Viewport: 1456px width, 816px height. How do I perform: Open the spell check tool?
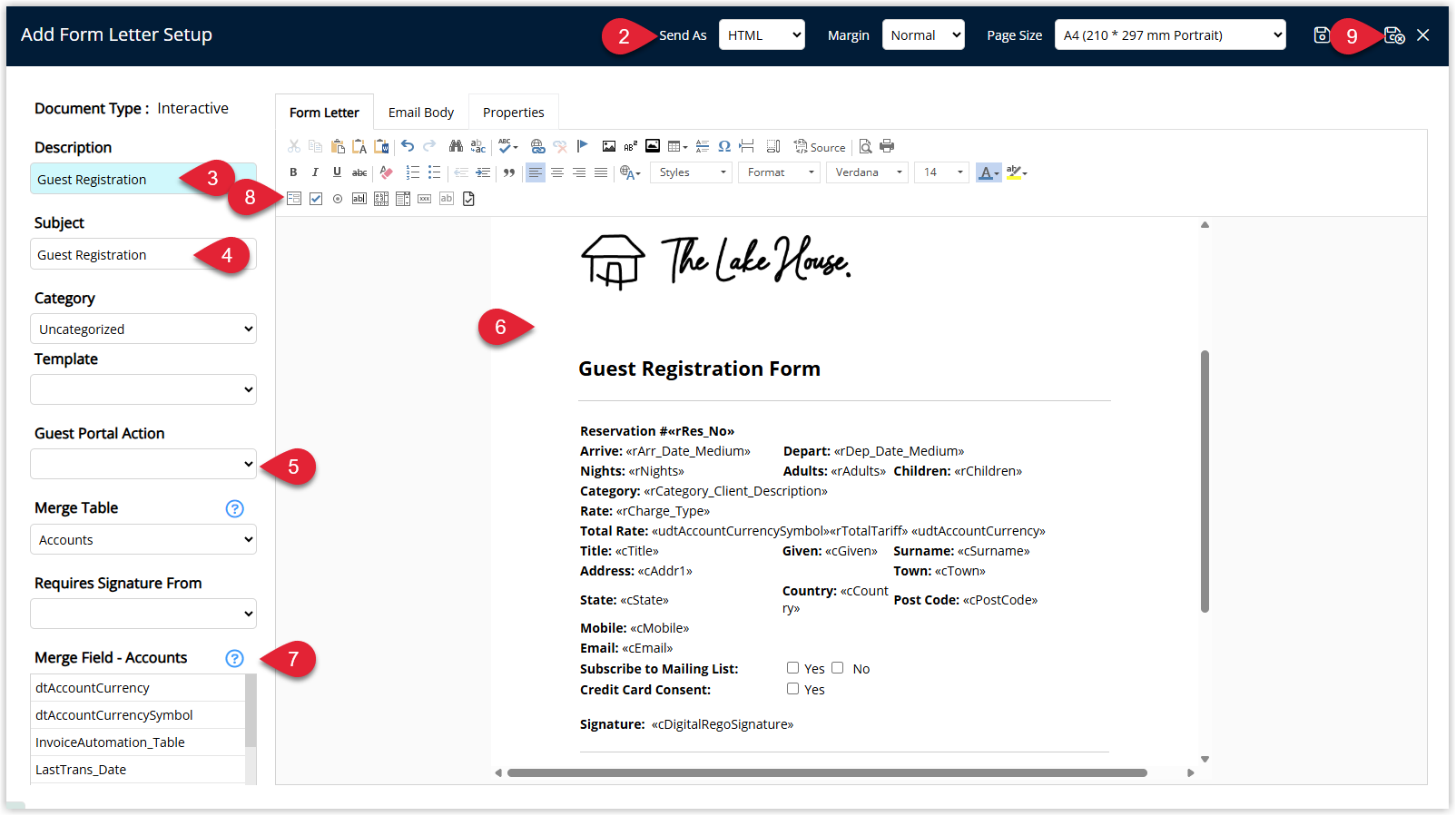[507, 146]
